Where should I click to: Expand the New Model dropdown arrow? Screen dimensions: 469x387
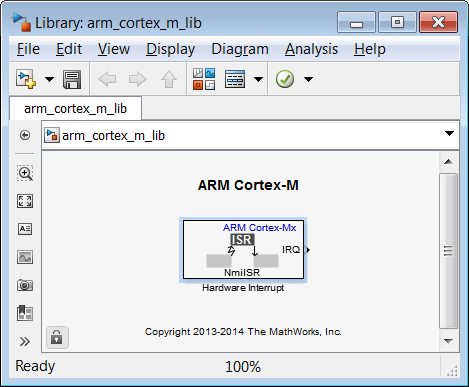49,79
